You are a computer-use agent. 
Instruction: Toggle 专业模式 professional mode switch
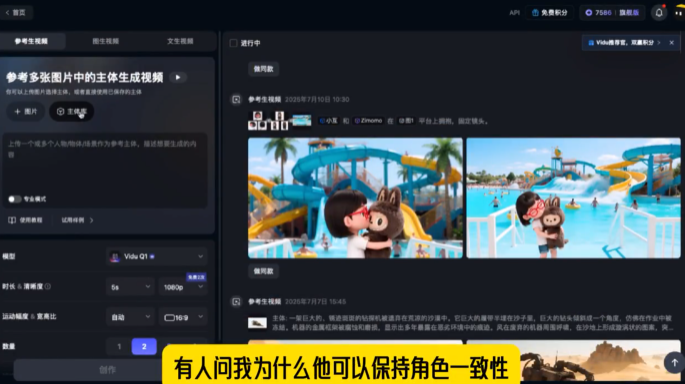pos(14,199)
